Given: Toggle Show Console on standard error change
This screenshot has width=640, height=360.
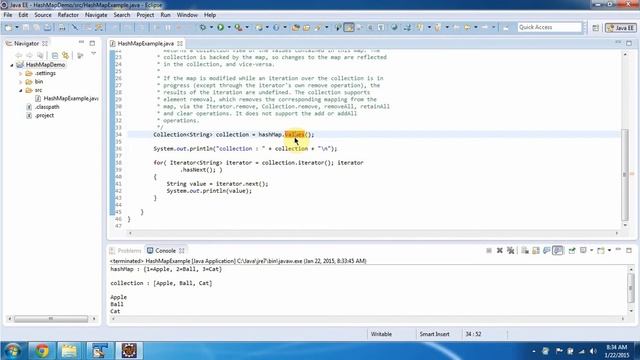Looking at the screenshot, I should coord(558,250).
